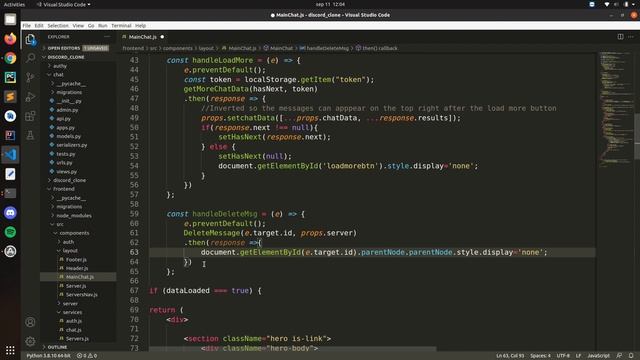Open the Explorer view in activity bar

pyautogui.click(x=30, y=39)
